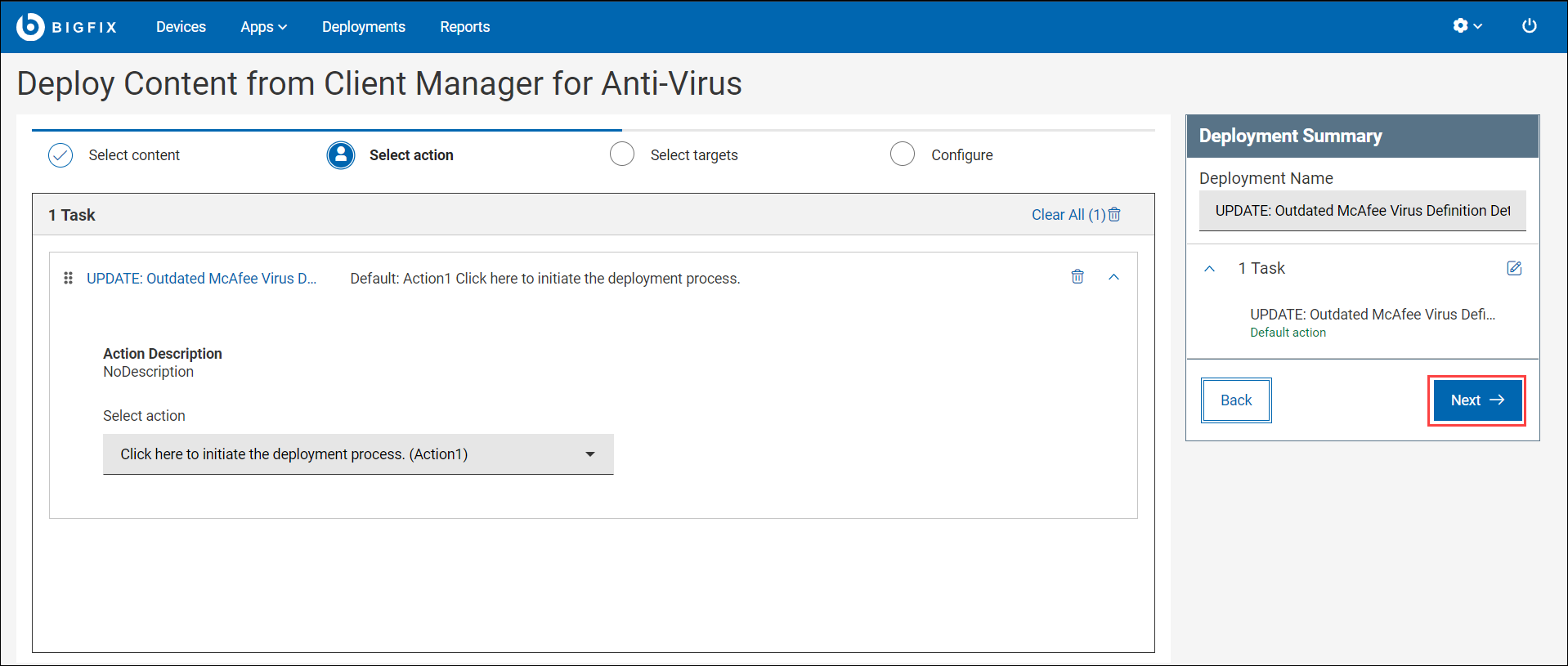1568x666 pixels.
Task: Open the Apps menu
Action: pos(263,27)
